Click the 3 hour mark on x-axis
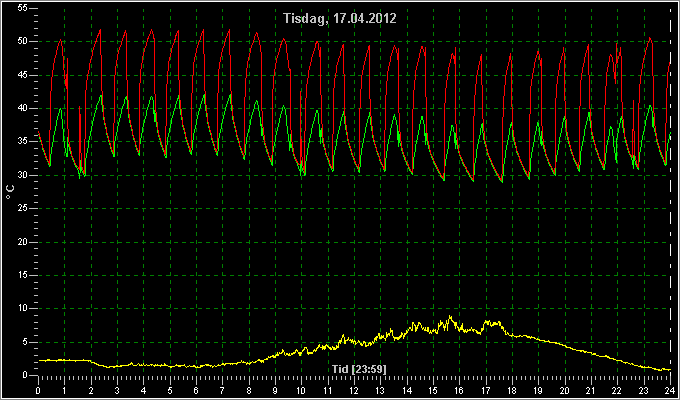The height and width of the screenshot is (400, 680). [117, 390]
